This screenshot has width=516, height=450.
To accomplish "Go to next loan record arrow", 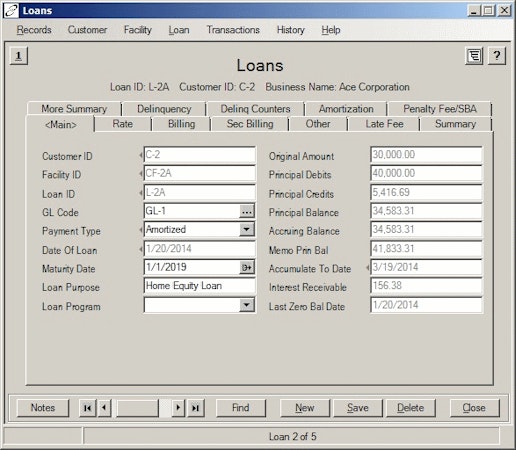I will pos(178,408).
